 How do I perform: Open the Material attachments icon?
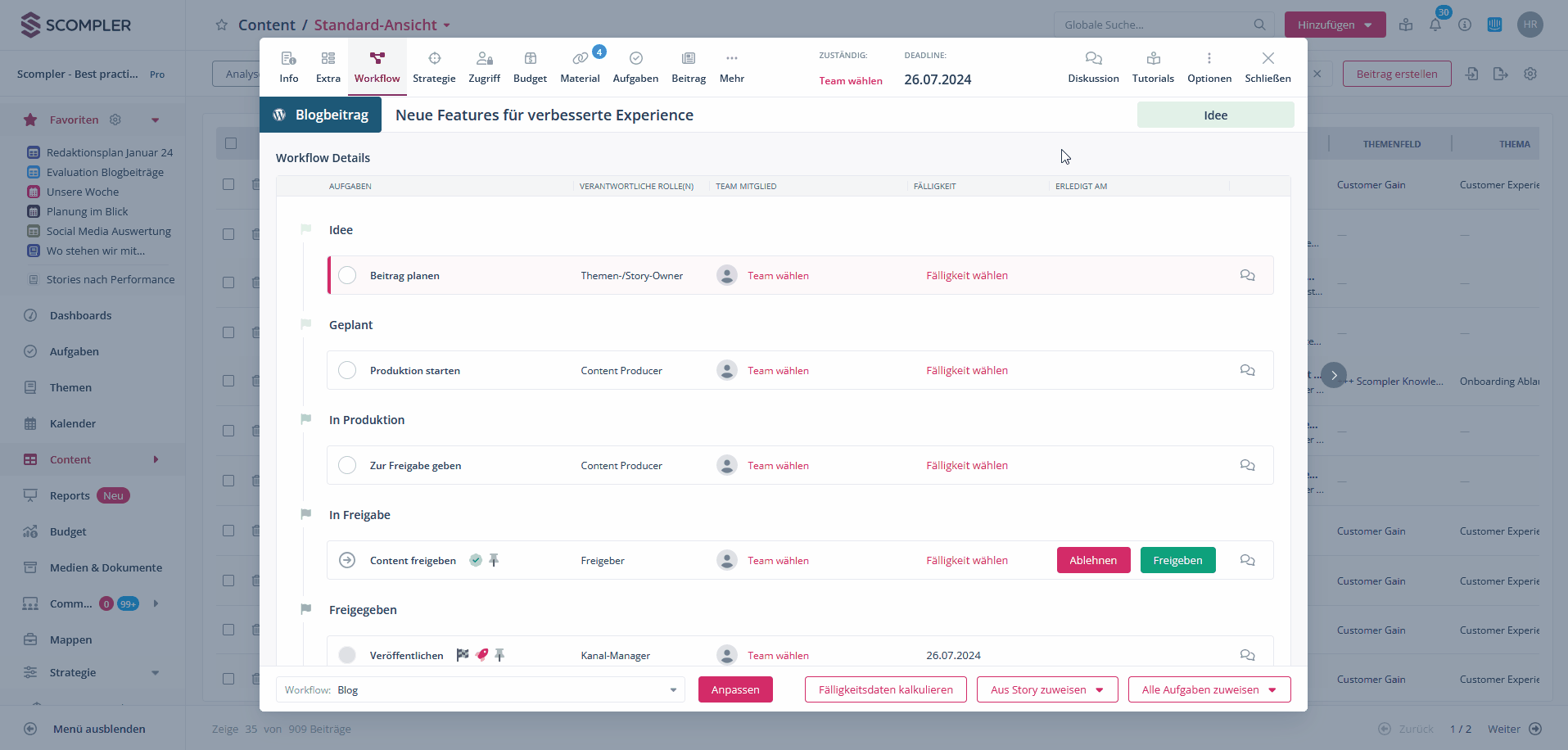(580, 59)
